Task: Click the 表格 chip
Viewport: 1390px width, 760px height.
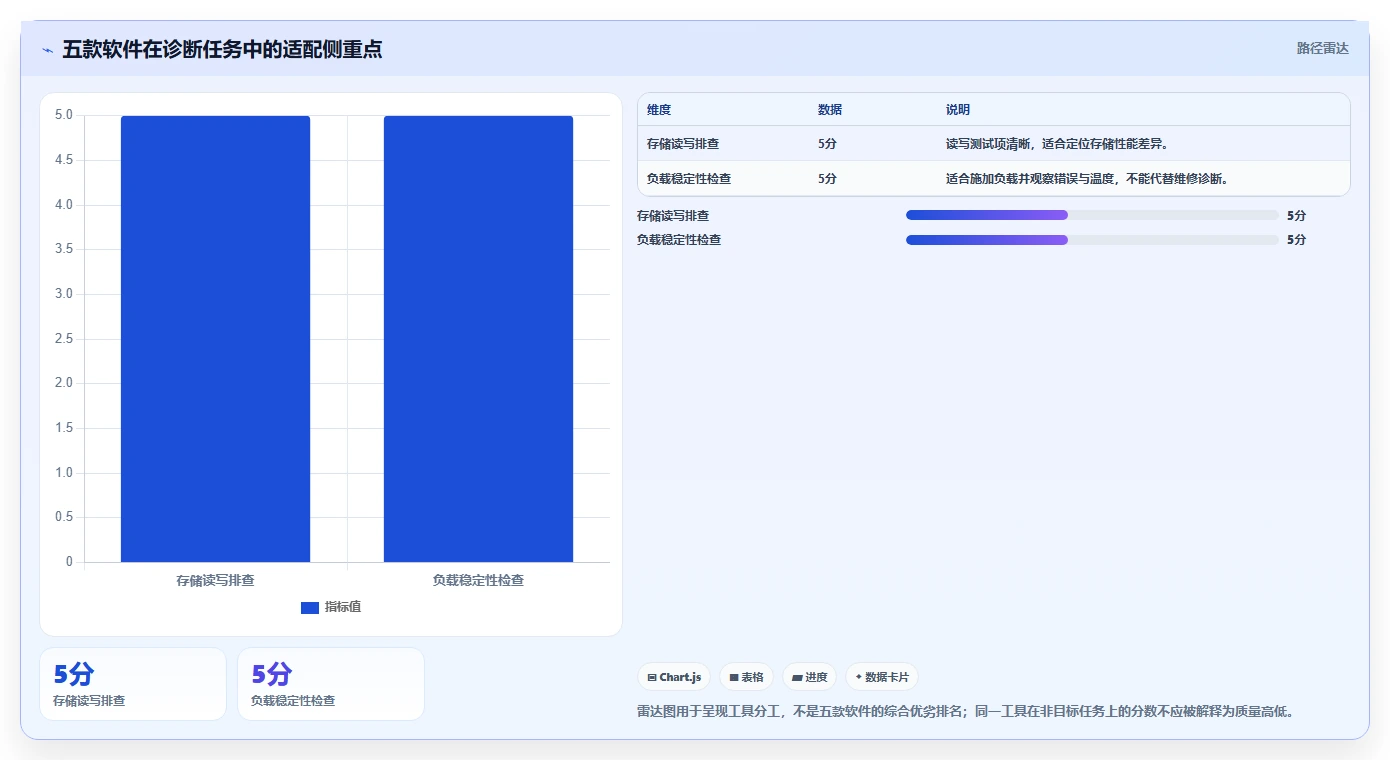Action: pyautogui.click(x=746, y=677)
